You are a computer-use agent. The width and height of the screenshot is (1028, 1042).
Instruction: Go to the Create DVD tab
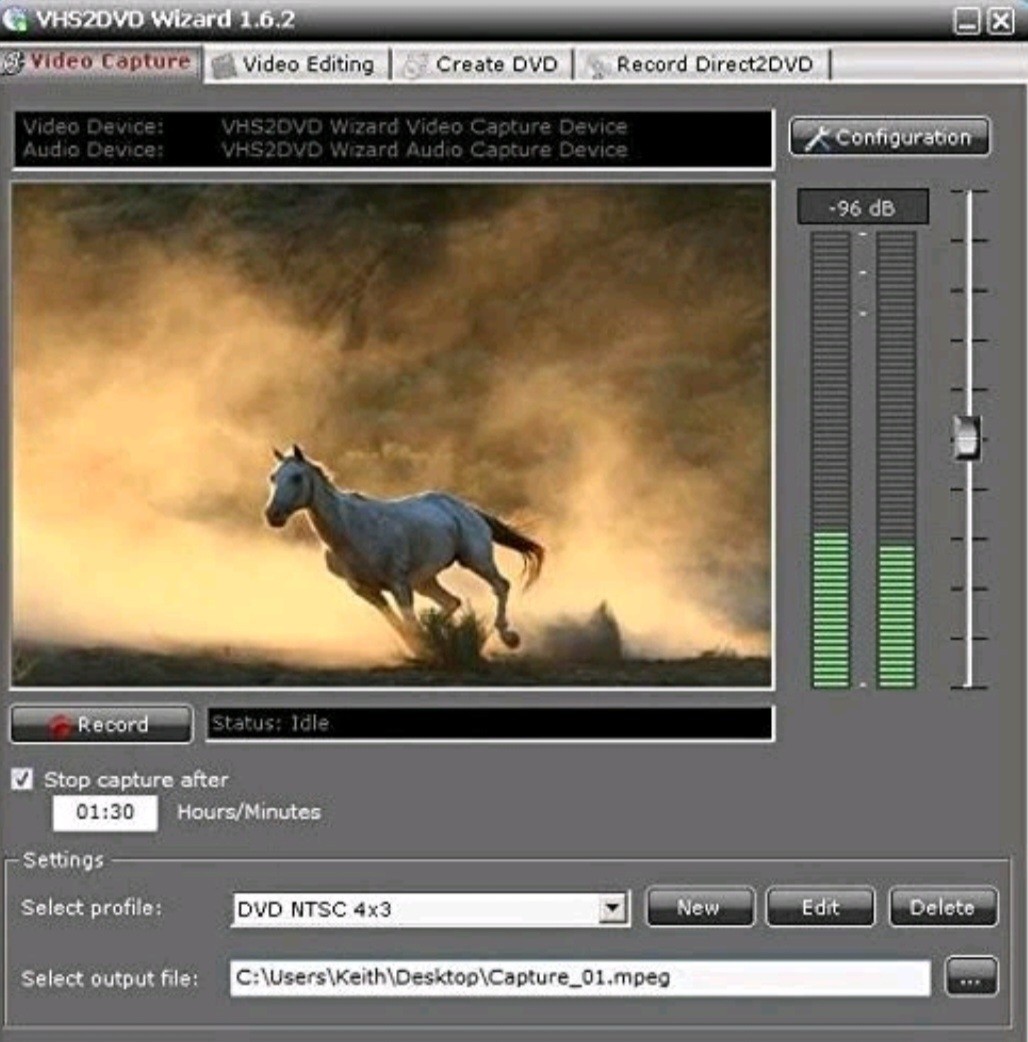pos(482,64)
